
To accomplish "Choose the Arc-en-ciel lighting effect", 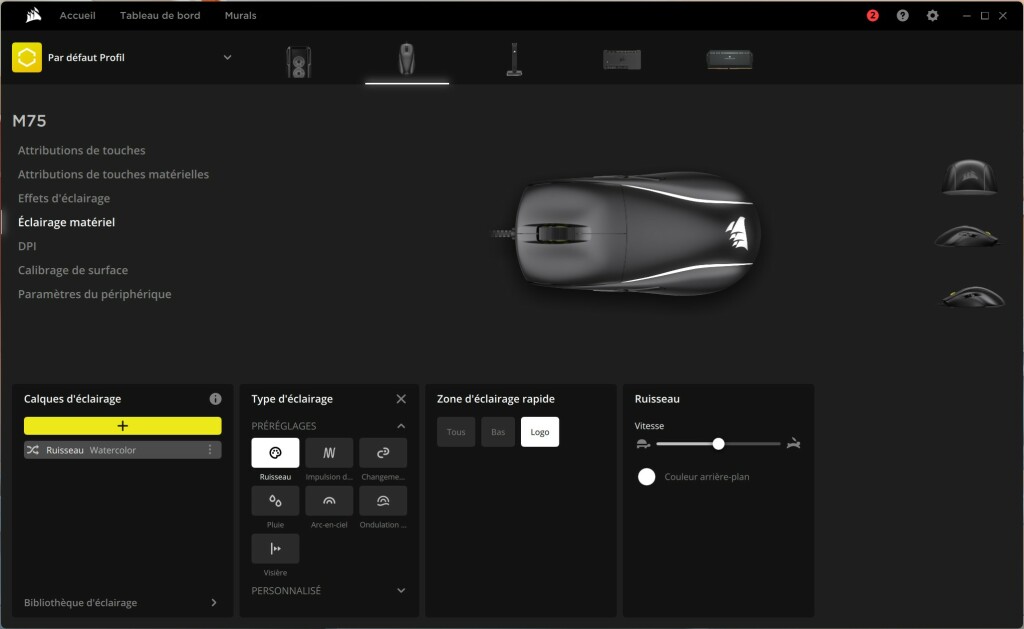I will tap(328, 500).
